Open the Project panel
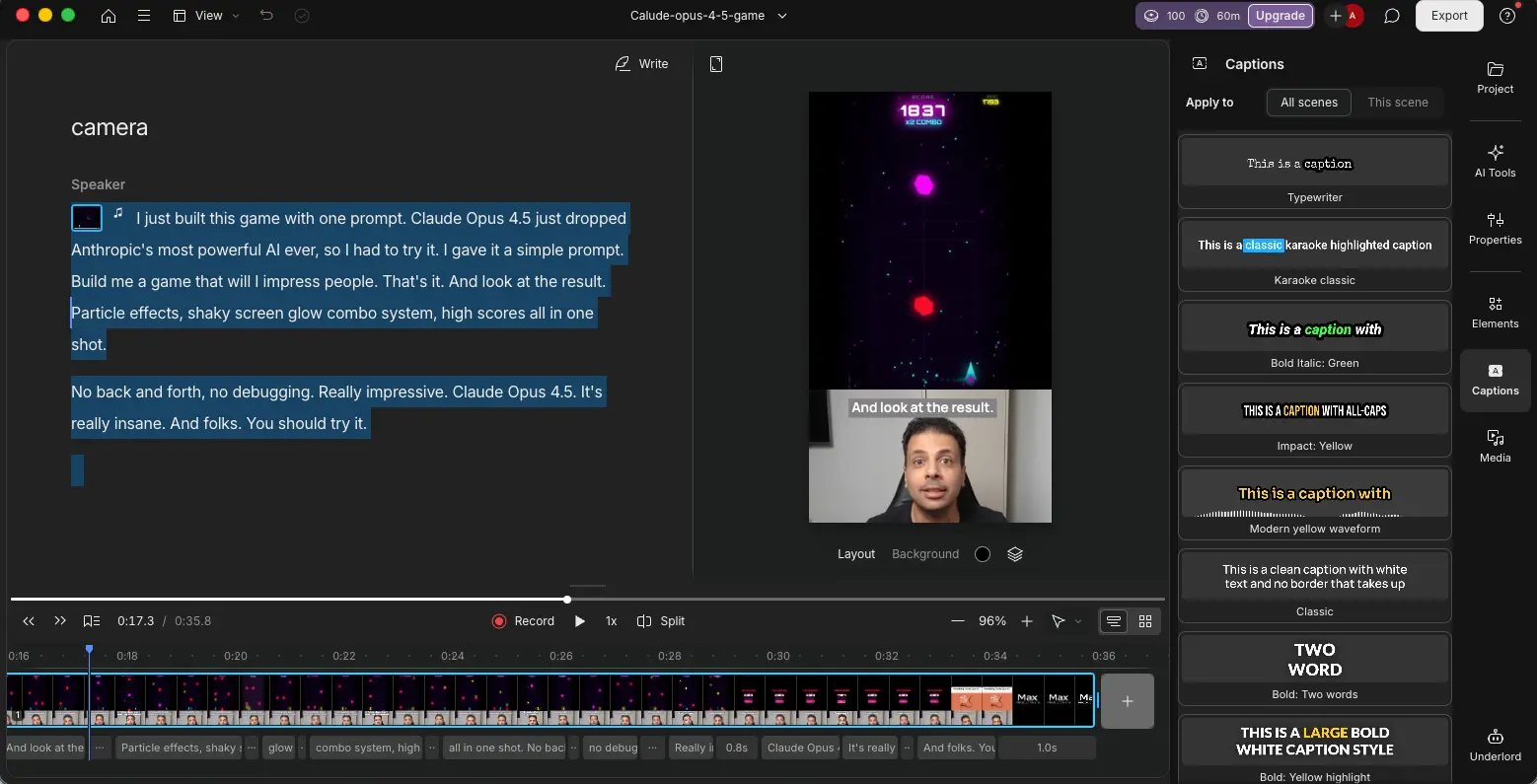The image size is (1537, 784). point(1495,78)
